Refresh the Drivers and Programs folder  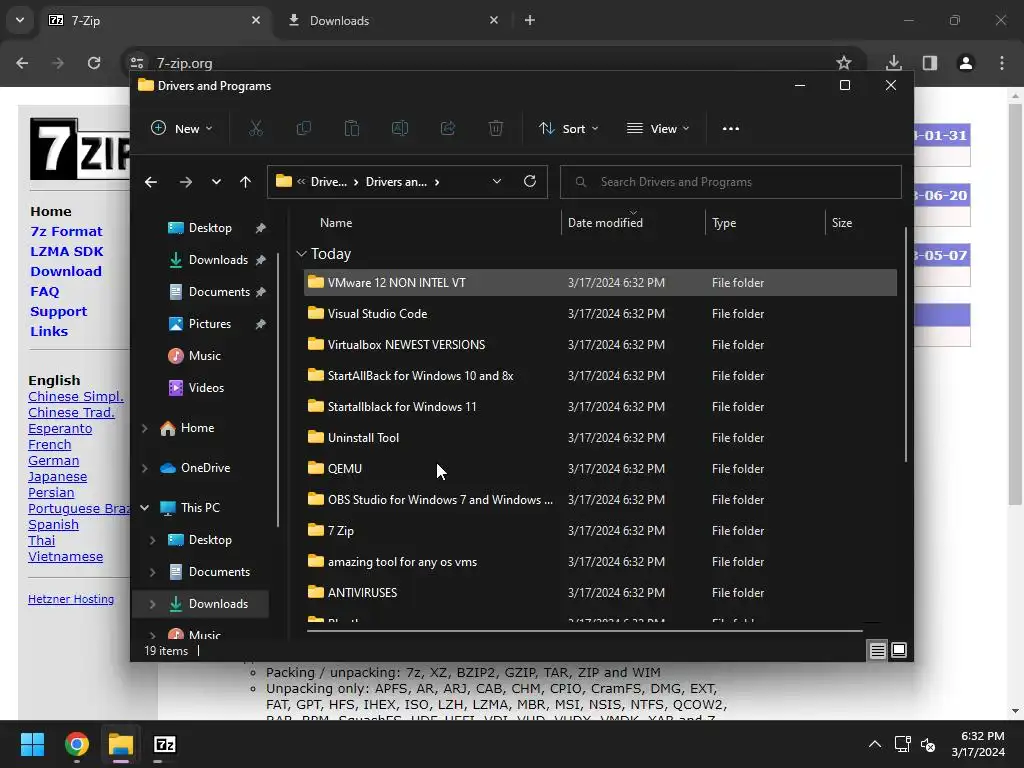tap(530, 182)
